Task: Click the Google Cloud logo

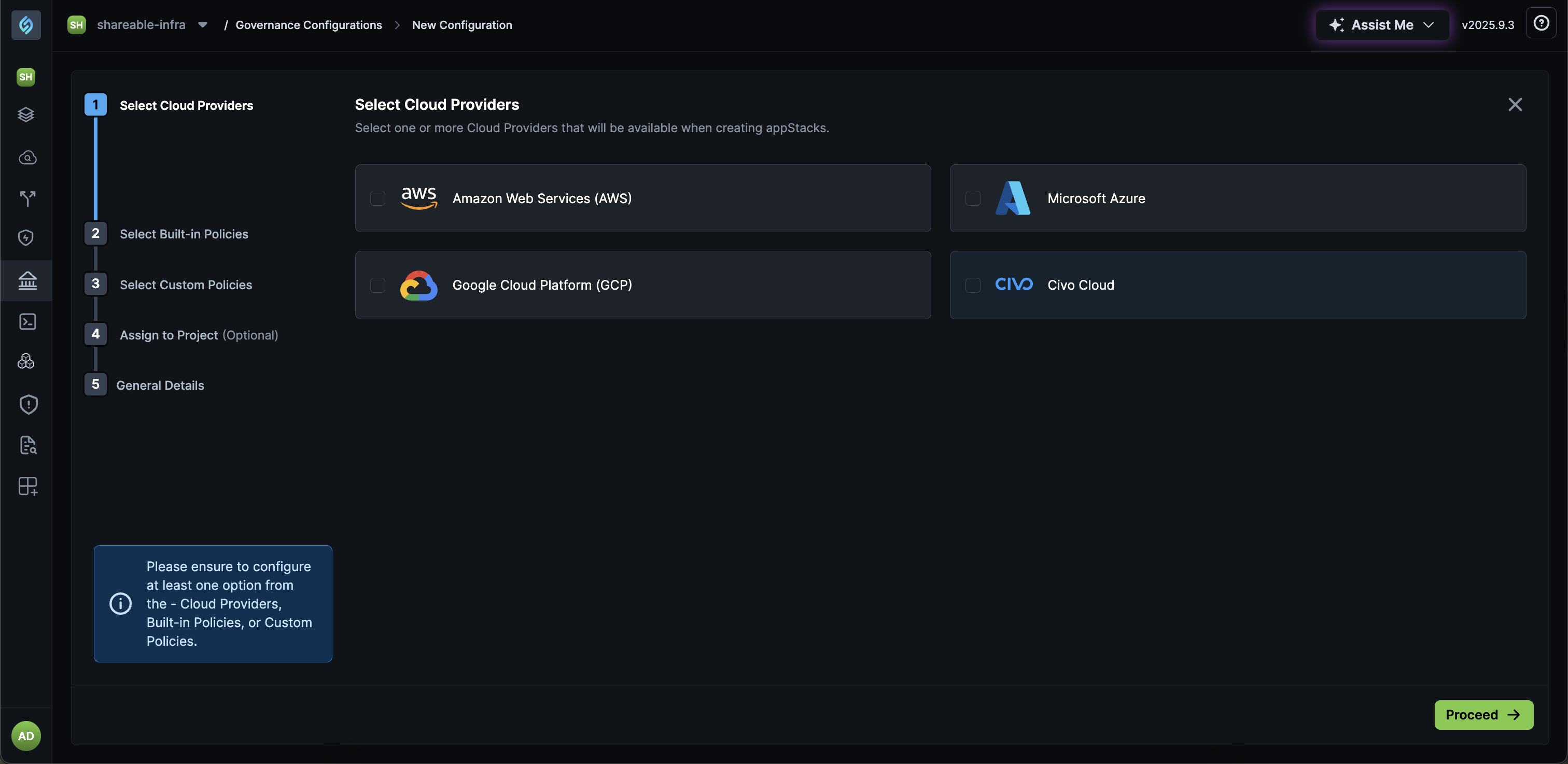Action: click(419, 285)
